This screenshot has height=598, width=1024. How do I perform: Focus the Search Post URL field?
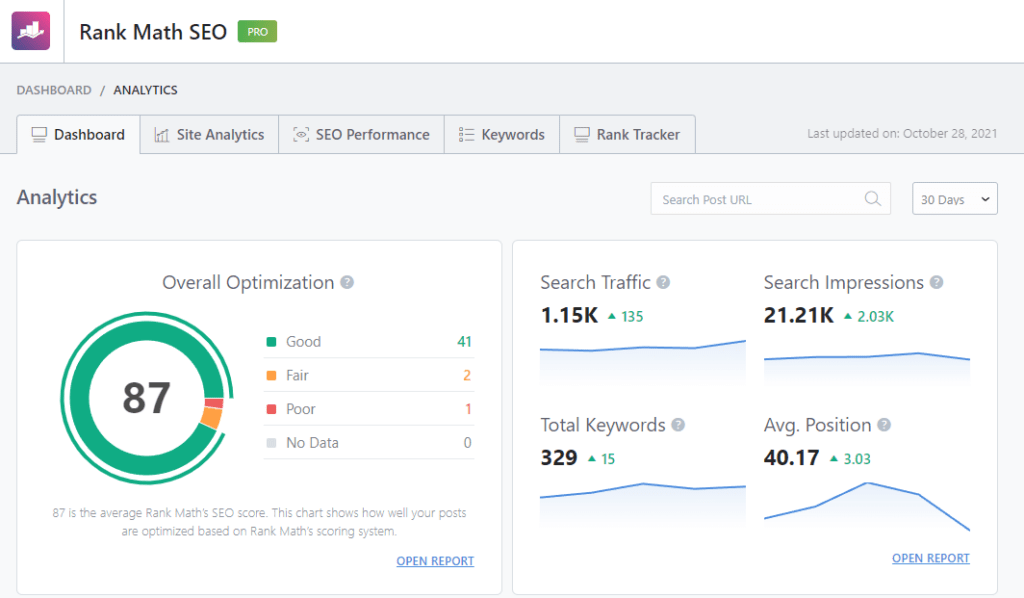tap(771, 198)
